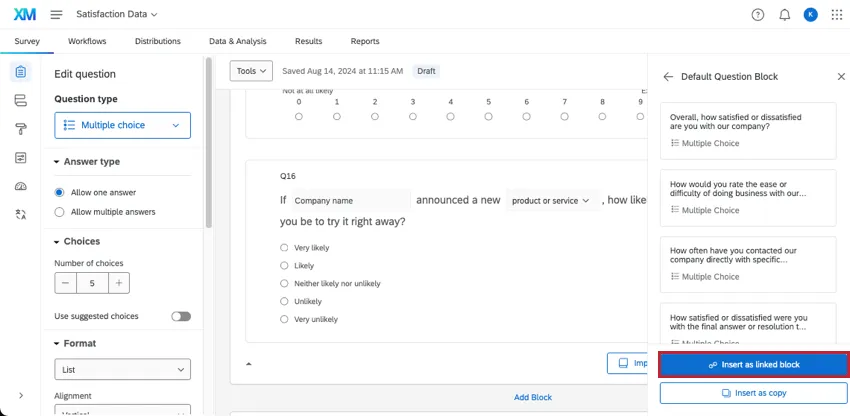Switch to the Workflows tab
Viewport: 850px width, 416px height.
coord(87,41)
